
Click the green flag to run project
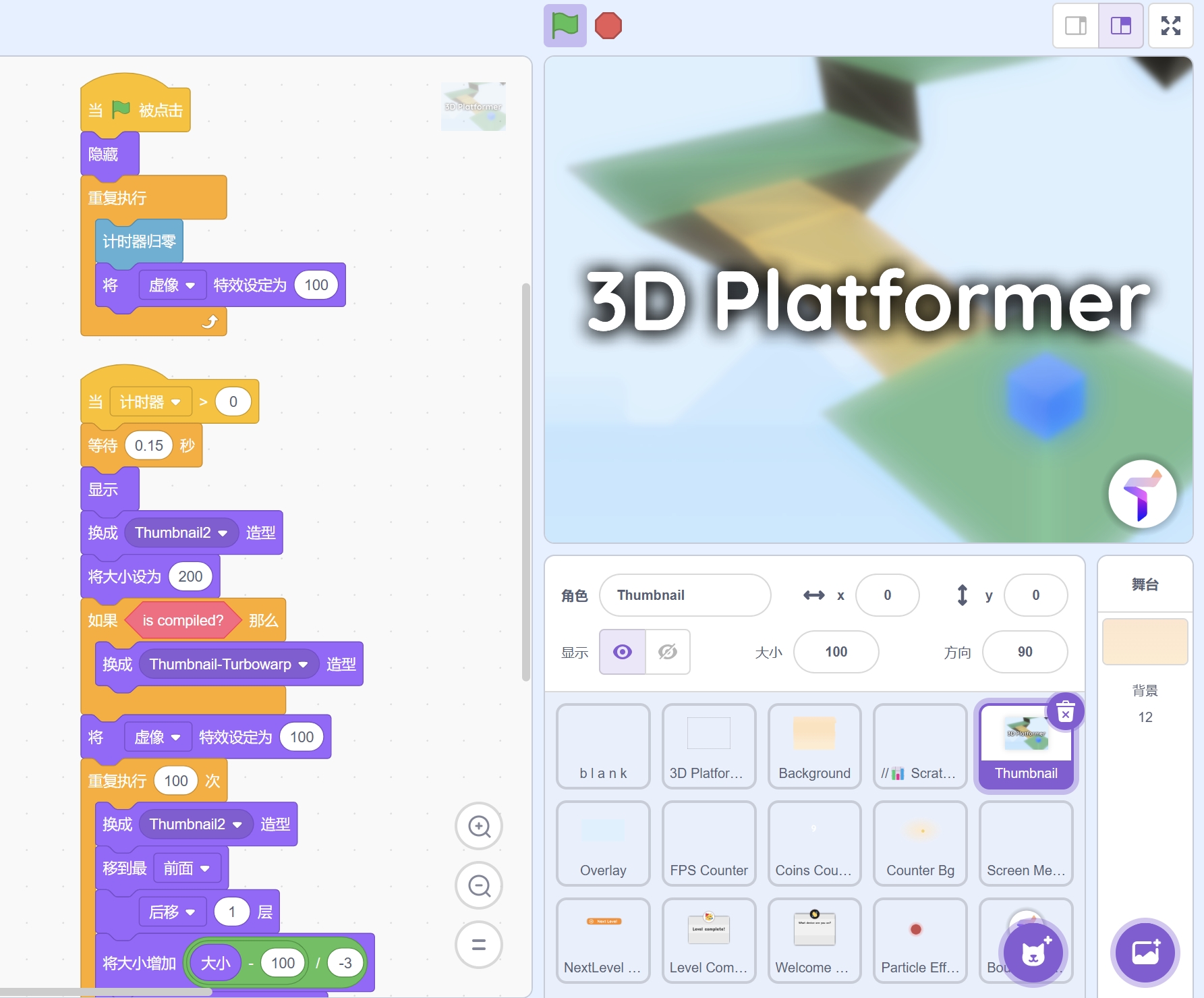[x=565, y=26]
